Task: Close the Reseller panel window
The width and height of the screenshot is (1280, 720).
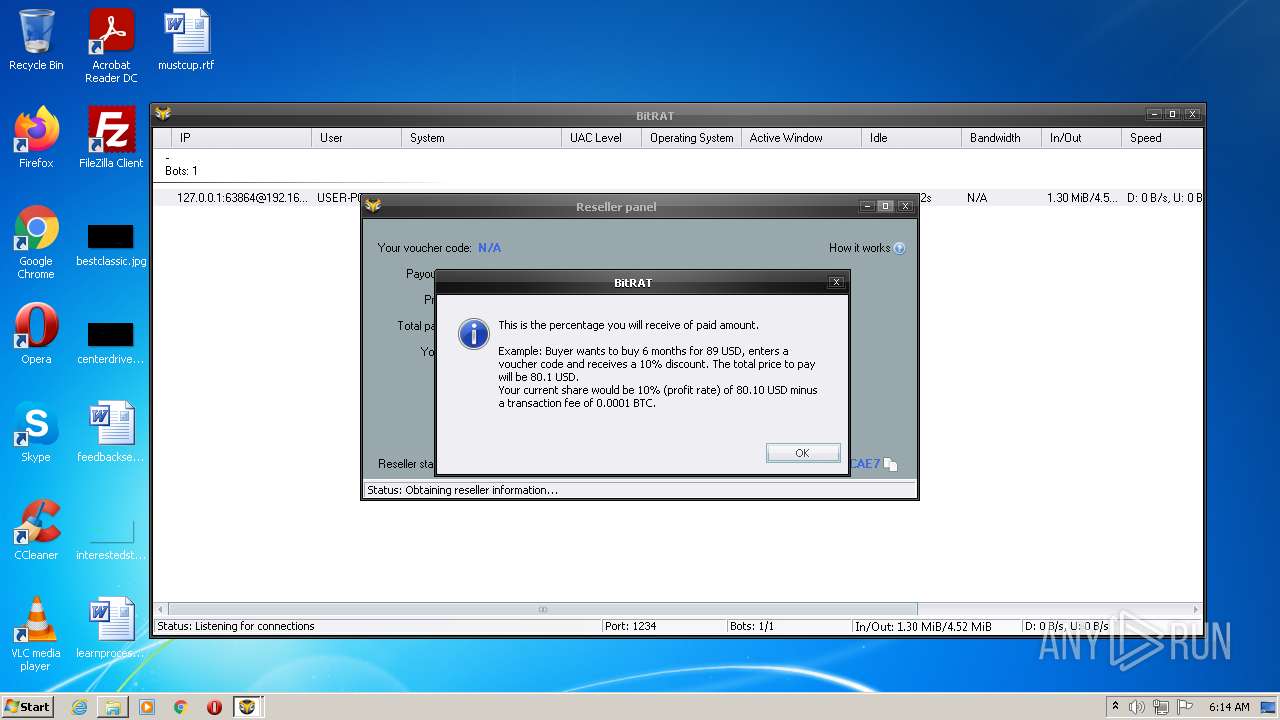Action: point(905,206)
